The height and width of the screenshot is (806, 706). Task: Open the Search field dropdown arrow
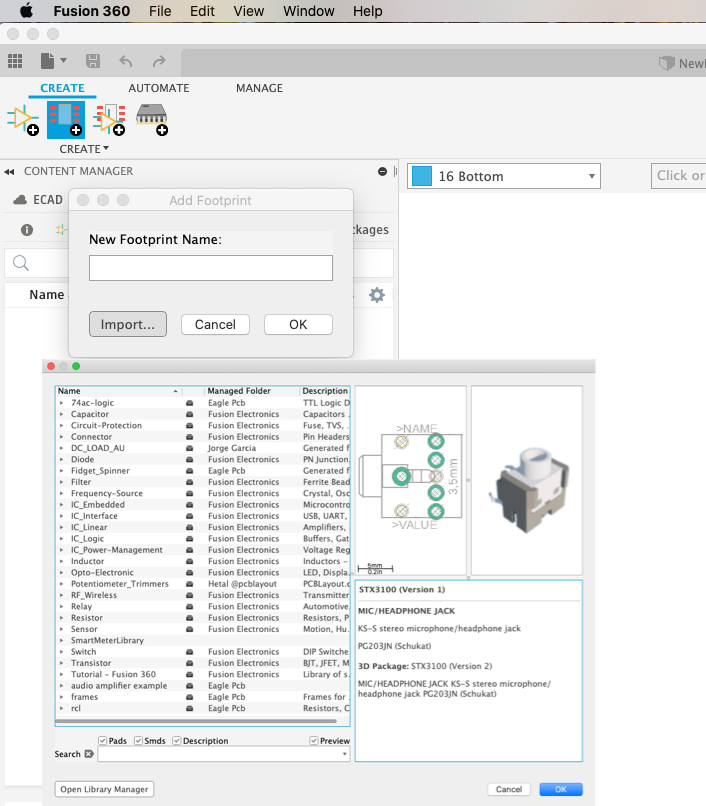pyautogui.click(x=344, y=754)
